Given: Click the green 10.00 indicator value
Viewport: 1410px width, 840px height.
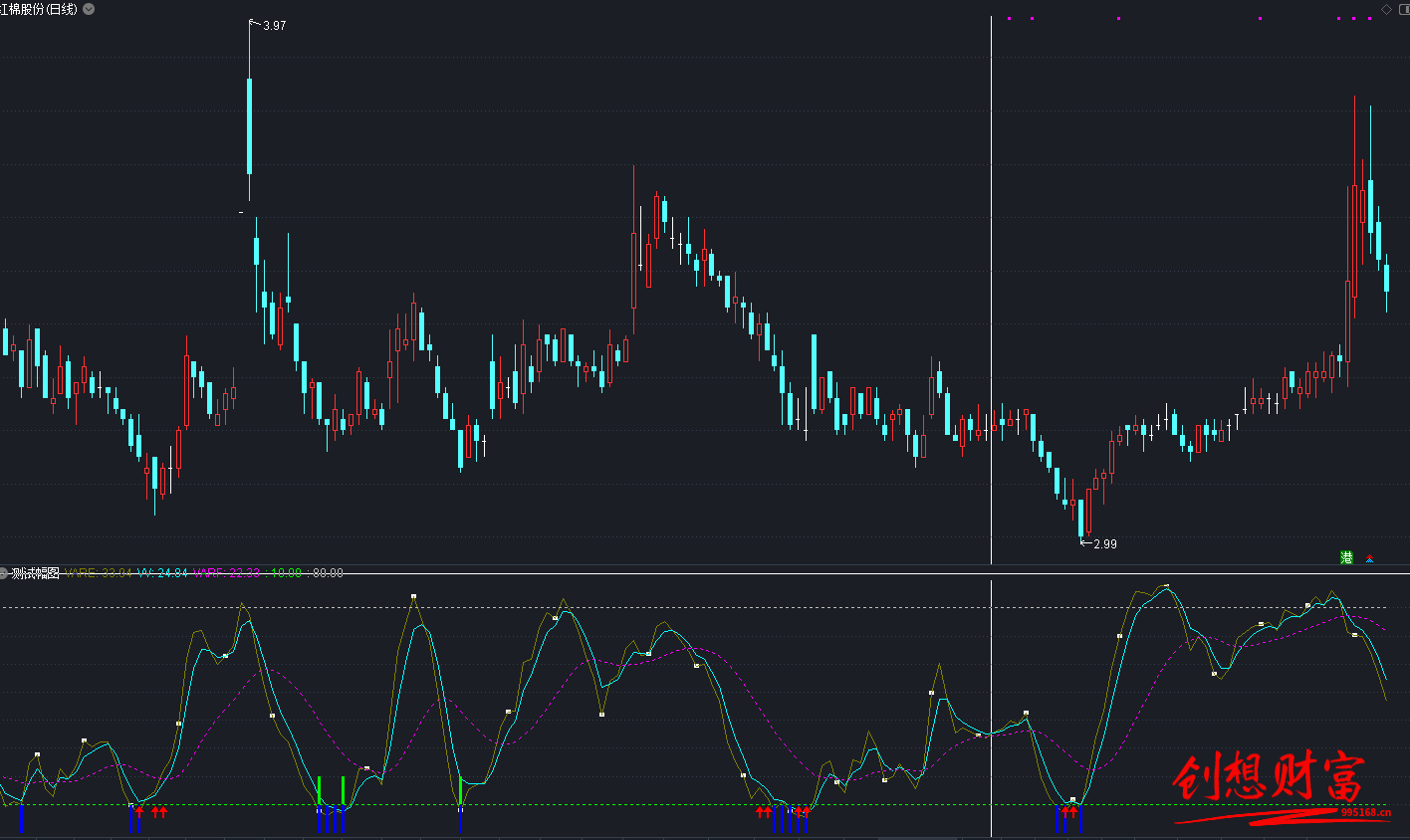Looking at the screenshot, I should pos(286,573).
